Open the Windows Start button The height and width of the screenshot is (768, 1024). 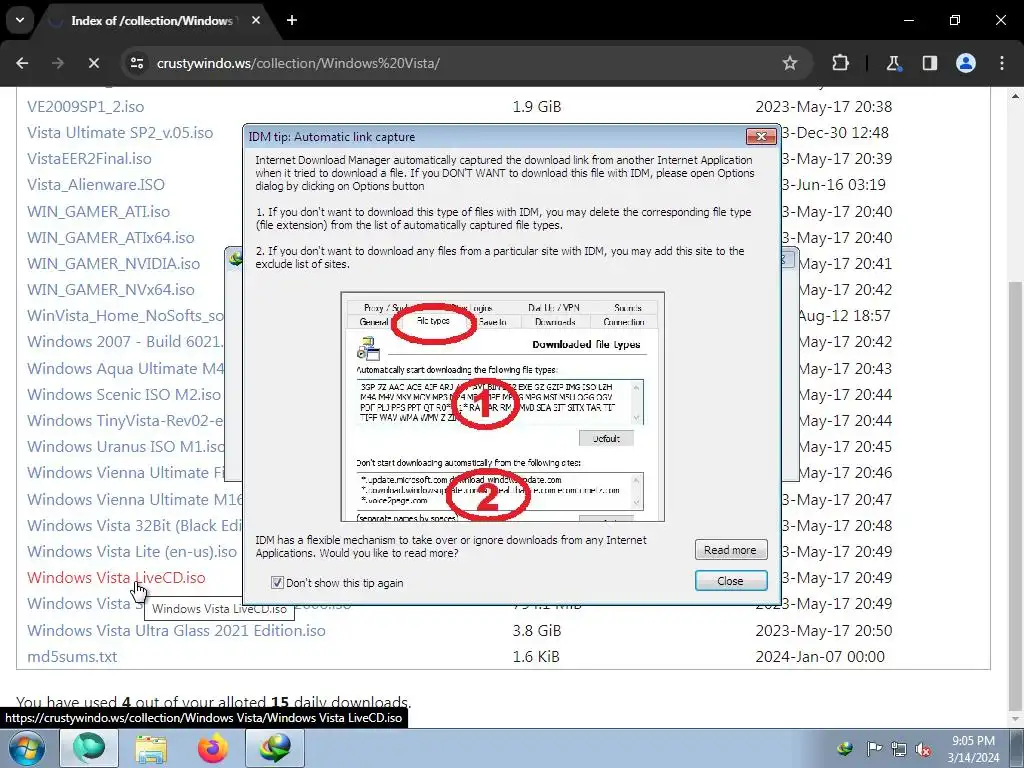(26, 748)
